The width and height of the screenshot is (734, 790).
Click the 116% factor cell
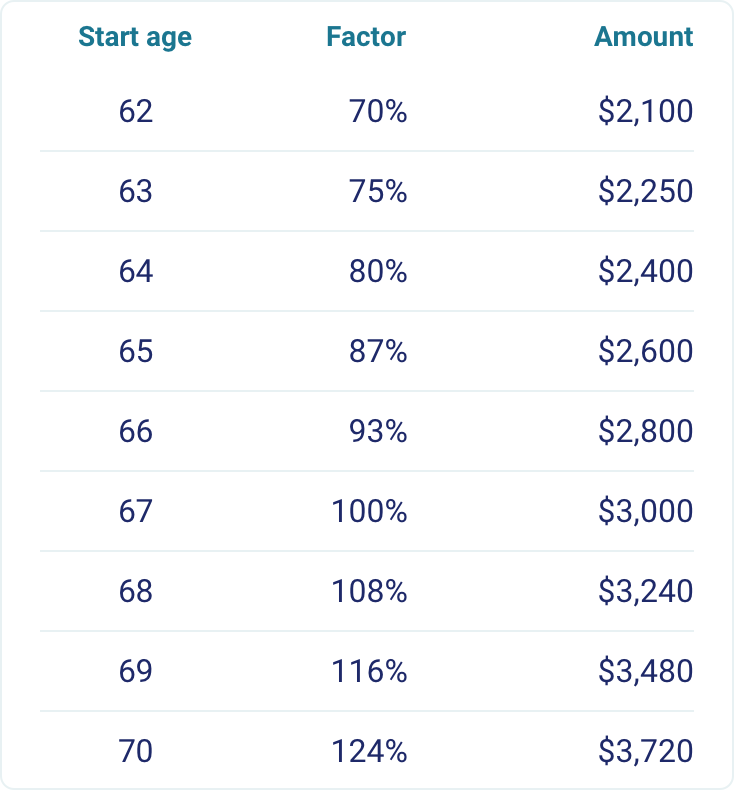(x=370, y=671)
